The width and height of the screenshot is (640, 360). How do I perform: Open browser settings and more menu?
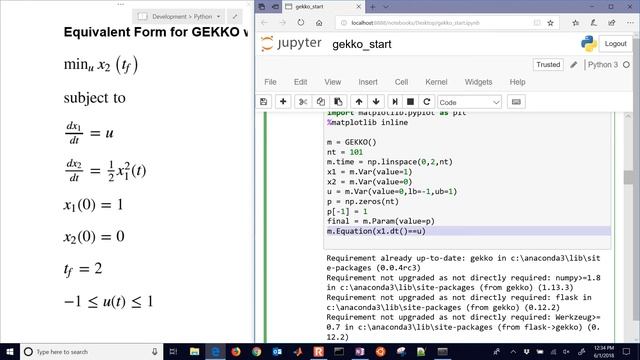pyautogui.click(x=630, y=23)
